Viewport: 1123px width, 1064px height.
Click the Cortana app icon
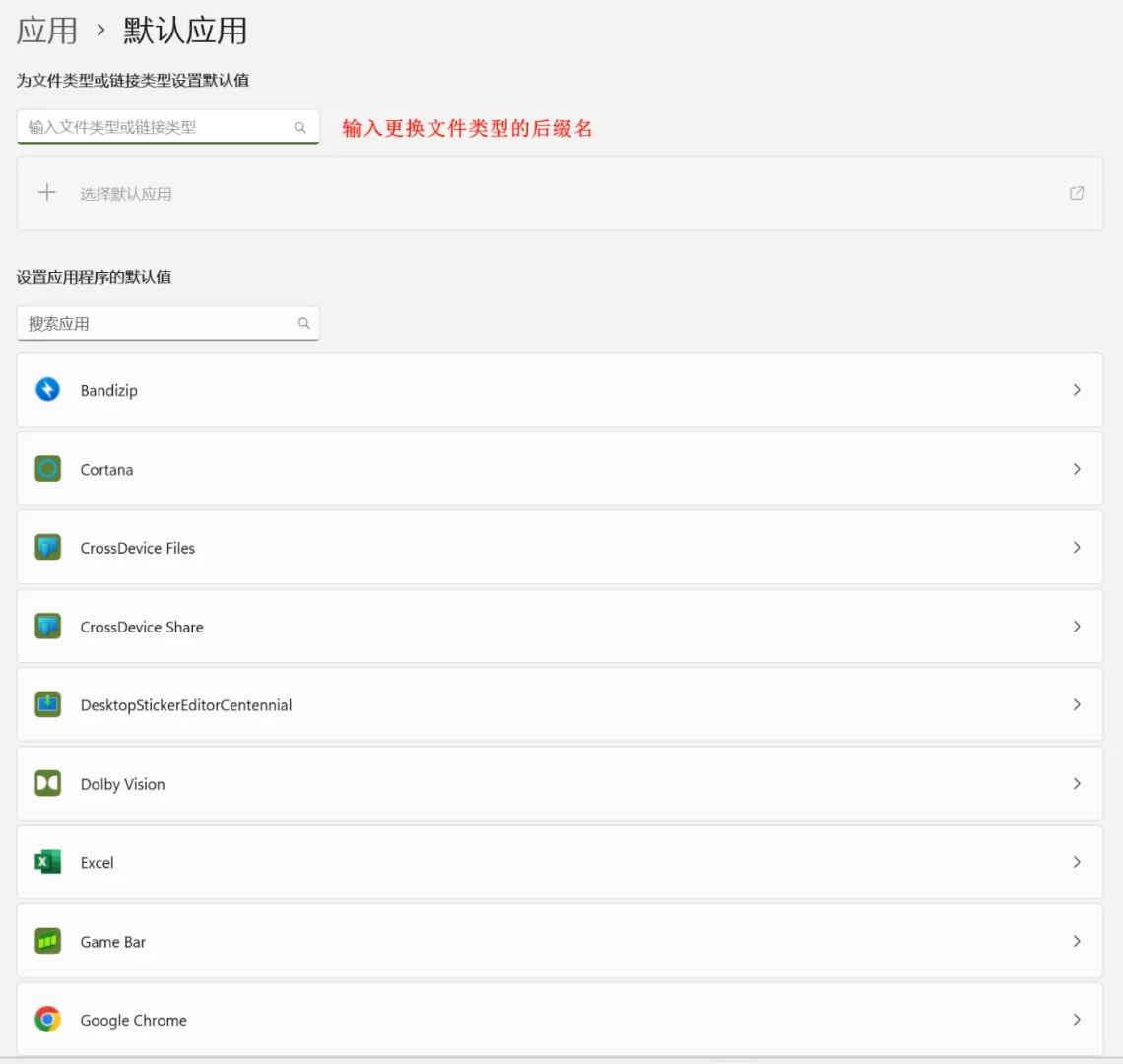(47, 469)
